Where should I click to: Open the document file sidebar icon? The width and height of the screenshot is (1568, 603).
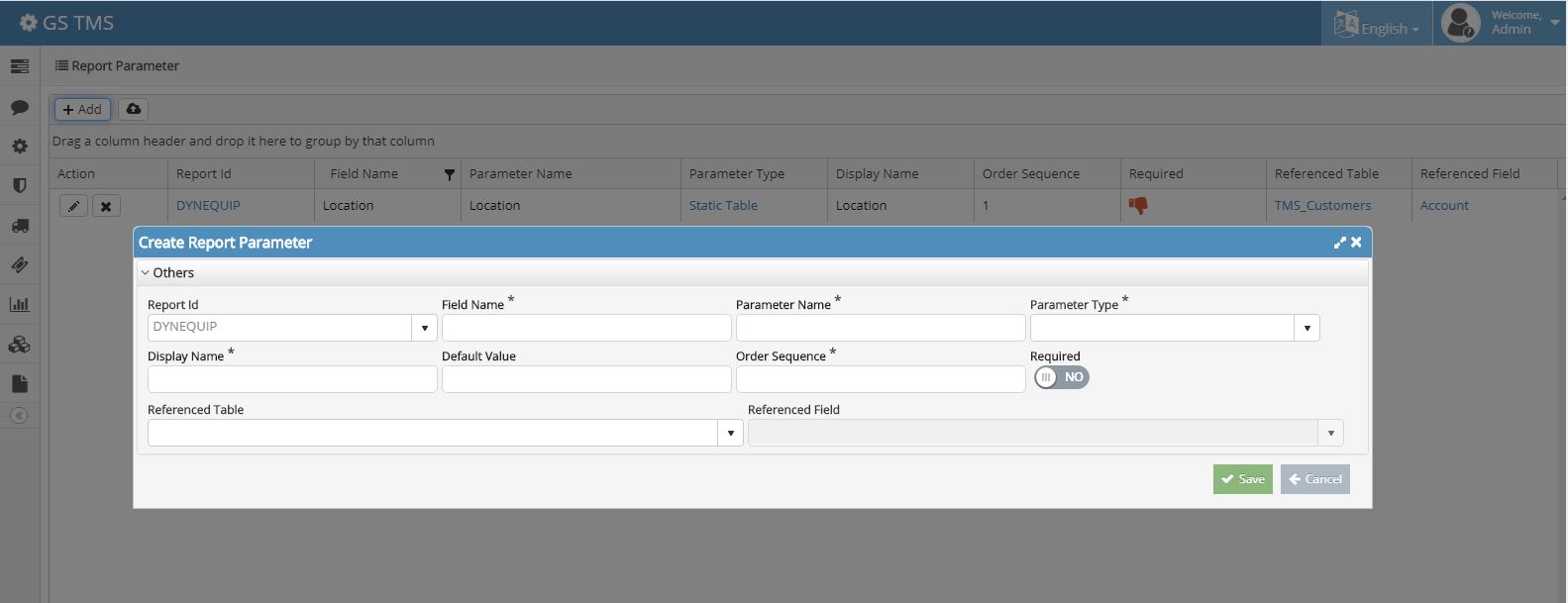[19, 384]
